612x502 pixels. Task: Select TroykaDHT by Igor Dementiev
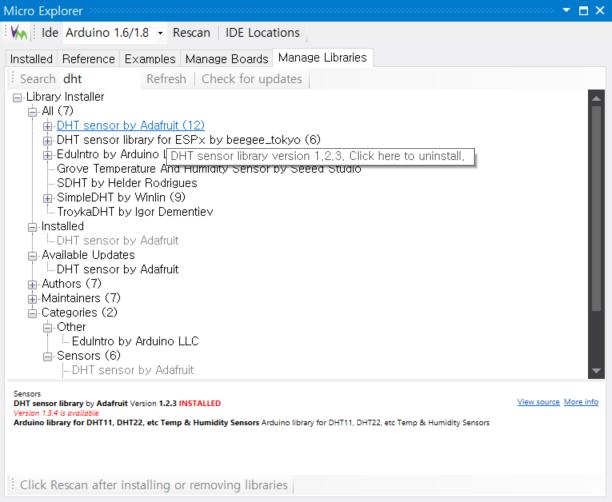135,212
